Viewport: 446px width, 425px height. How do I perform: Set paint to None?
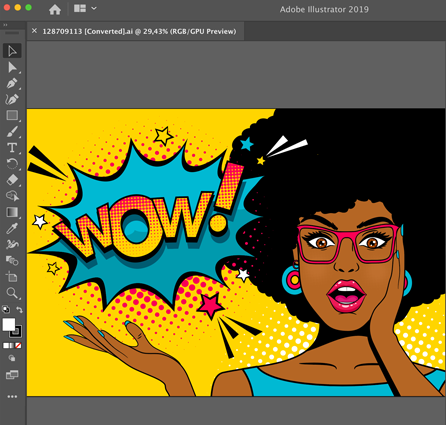click(19, 346)
